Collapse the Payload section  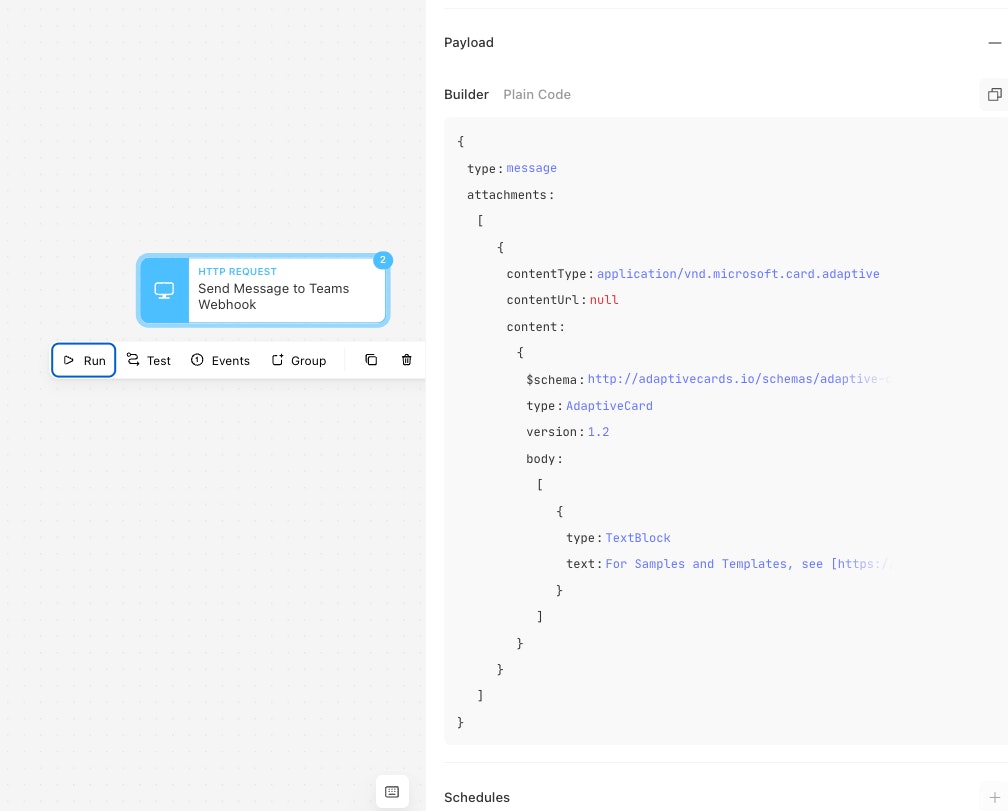tap(994, 43)
